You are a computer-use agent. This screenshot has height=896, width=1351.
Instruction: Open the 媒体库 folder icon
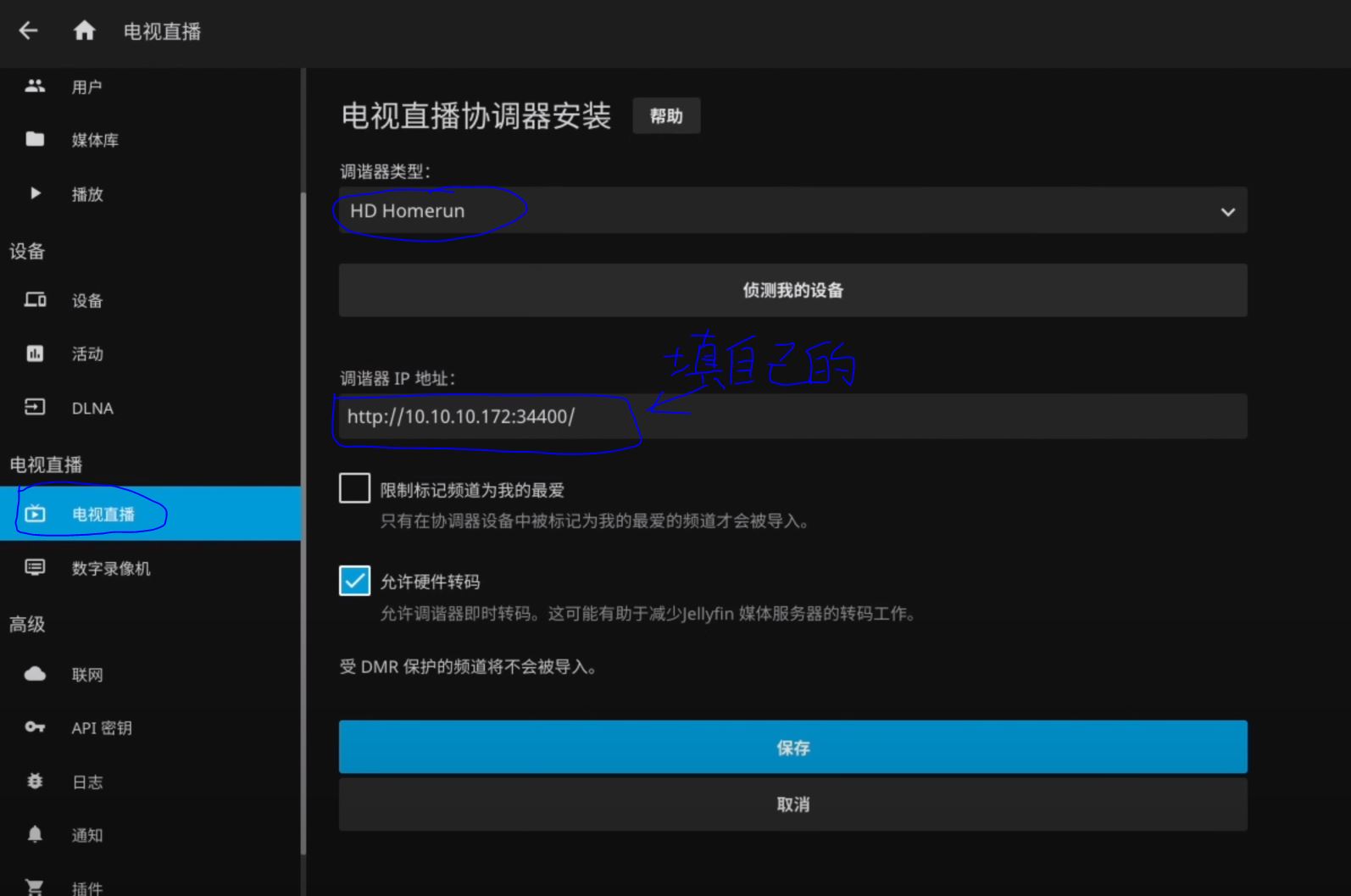tap(35, 140)
